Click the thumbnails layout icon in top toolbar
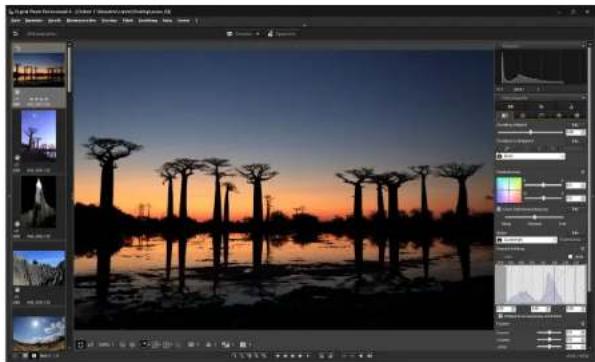595x362 pixels. pos(230,34)
